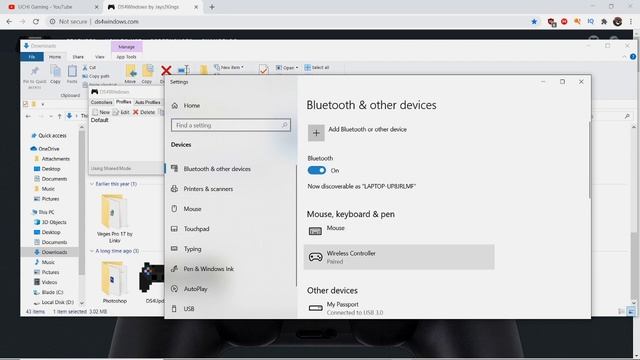
Task: Switch to Controllers tab in DS4Windows
Action: point(101,102)
